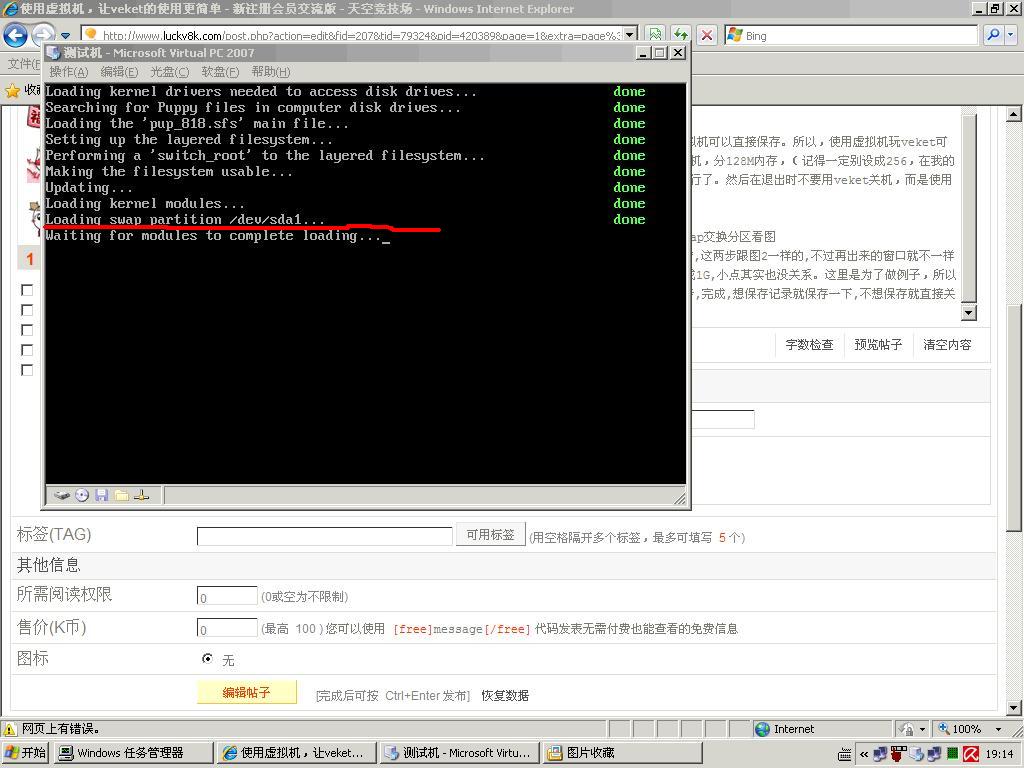The image size is (1024, 768).
Task: Open the 软盘(F) menu in Virtual PC
Action: click(x=220, y=72)
